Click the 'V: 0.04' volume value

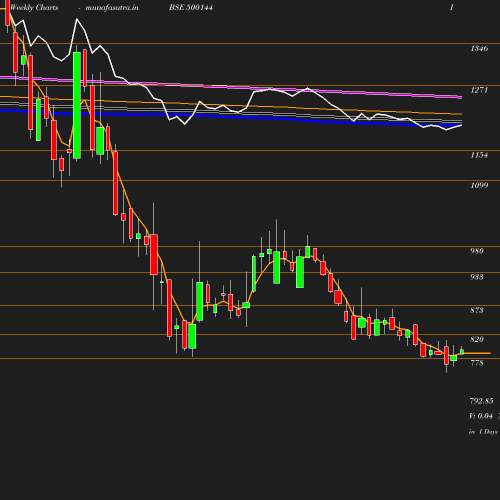[x=481, y=416]
